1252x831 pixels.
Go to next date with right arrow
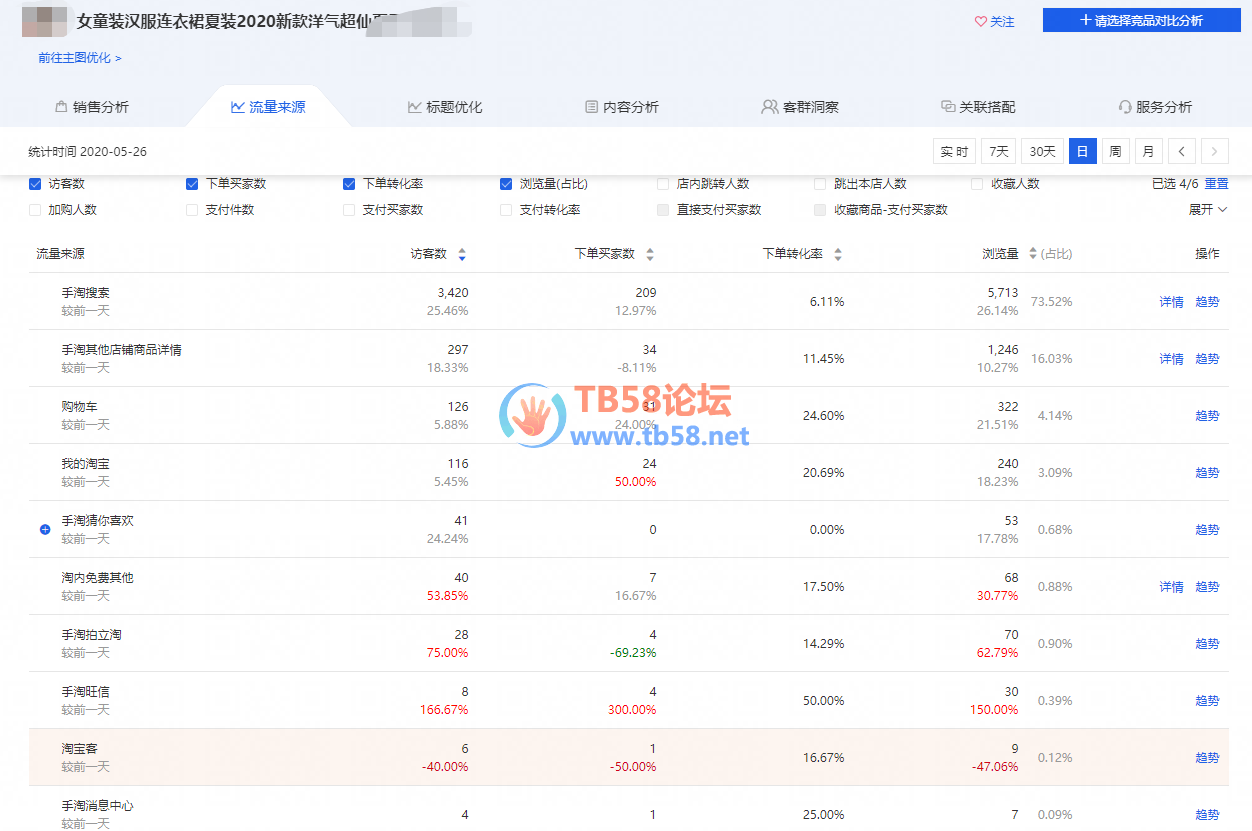(1214, 152)
